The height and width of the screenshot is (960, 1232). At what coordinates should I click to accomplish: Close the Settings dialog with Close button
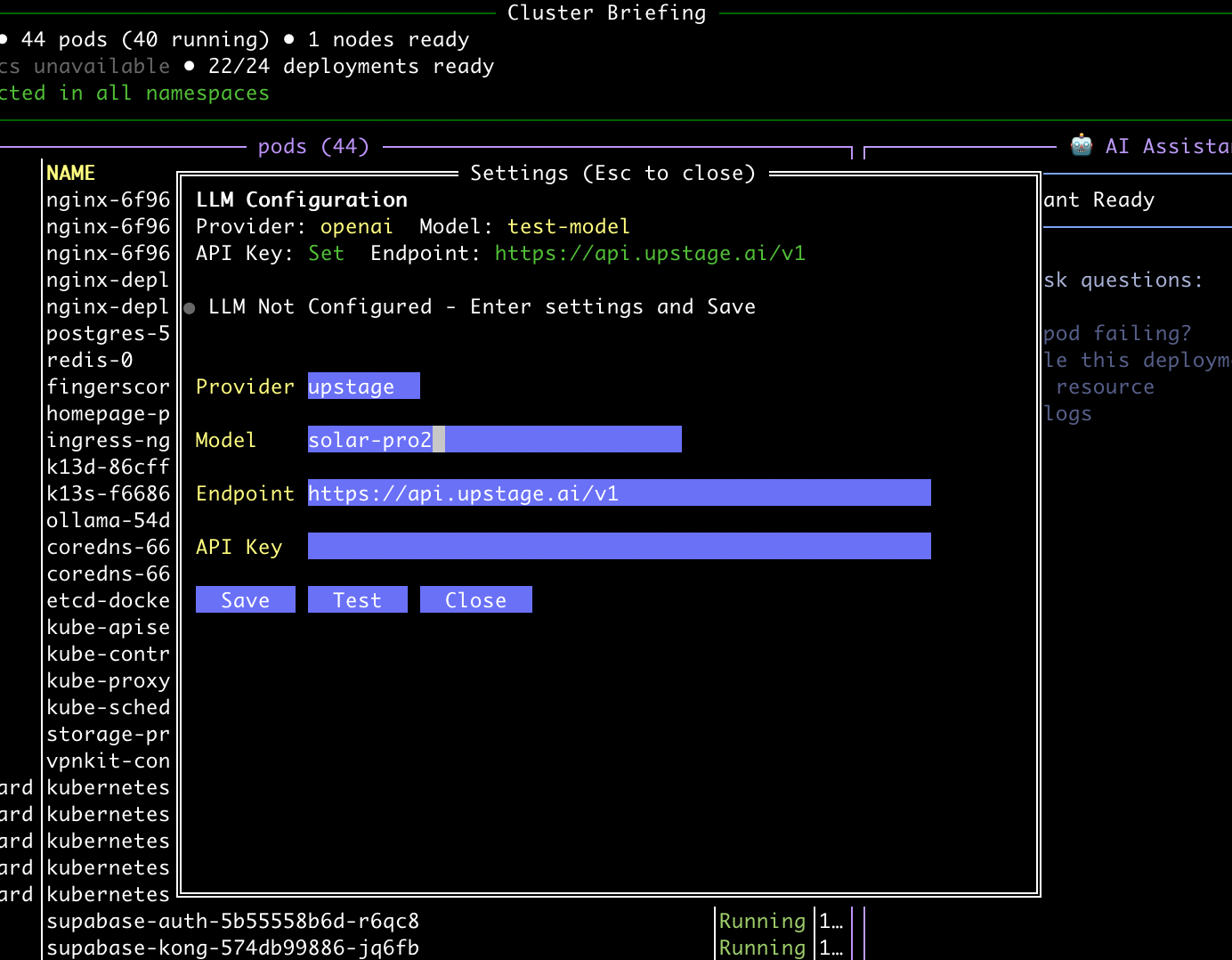point(475,600)
